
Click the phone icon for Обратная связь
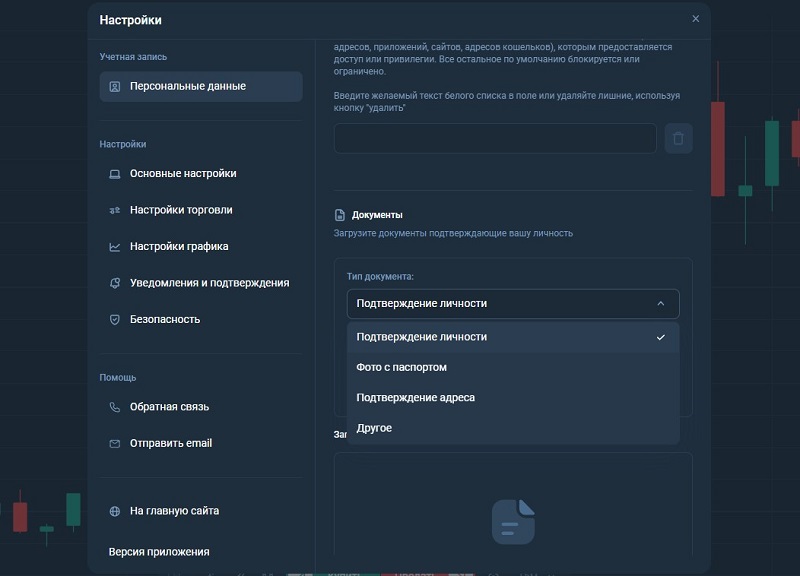click(x=115, y=407)
